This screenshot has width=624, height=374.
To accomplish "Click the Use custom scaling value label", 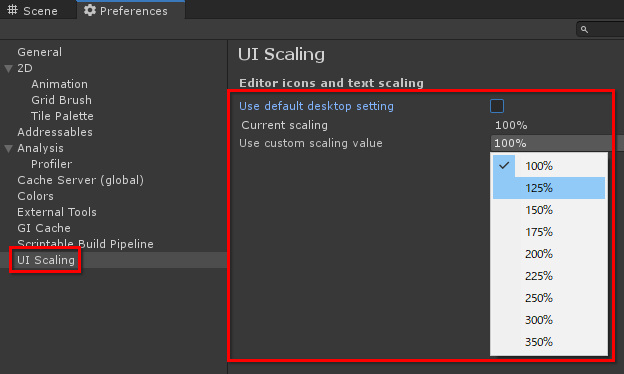I will coord(310,143).
